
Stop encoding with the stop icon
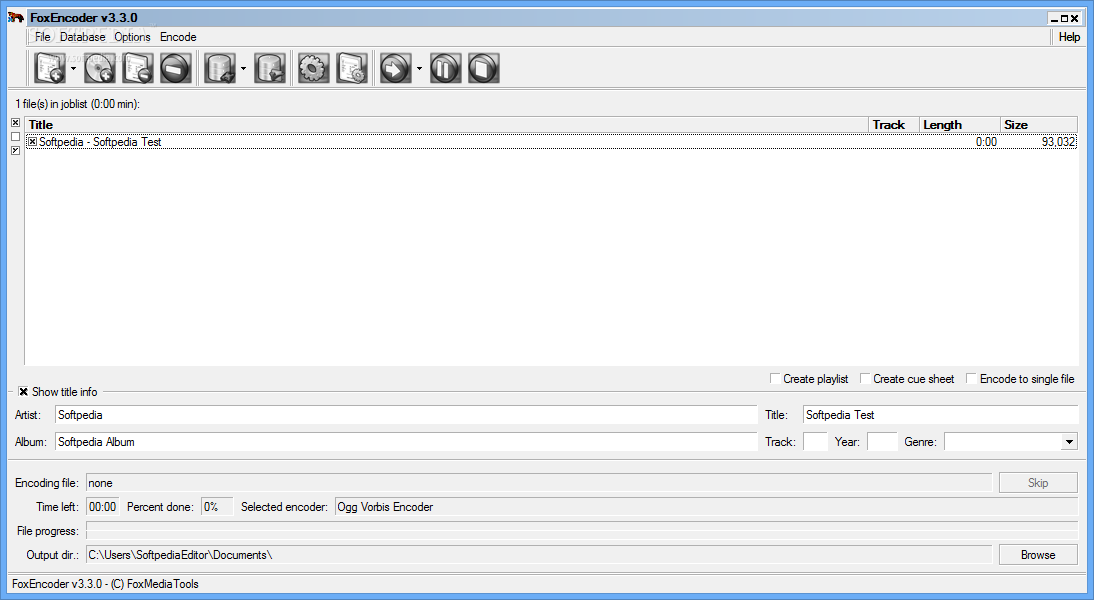tap(484, 68)
